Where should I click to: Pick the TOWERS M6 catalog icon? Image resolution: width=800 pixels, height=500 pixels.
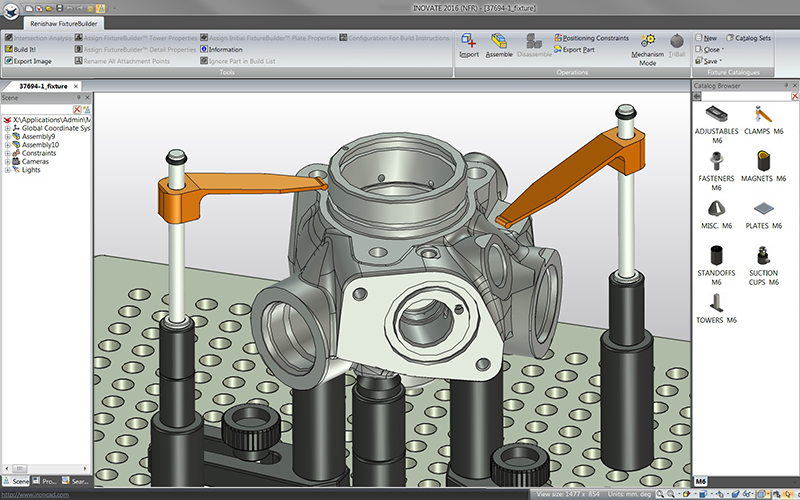[x=716, y=303]
